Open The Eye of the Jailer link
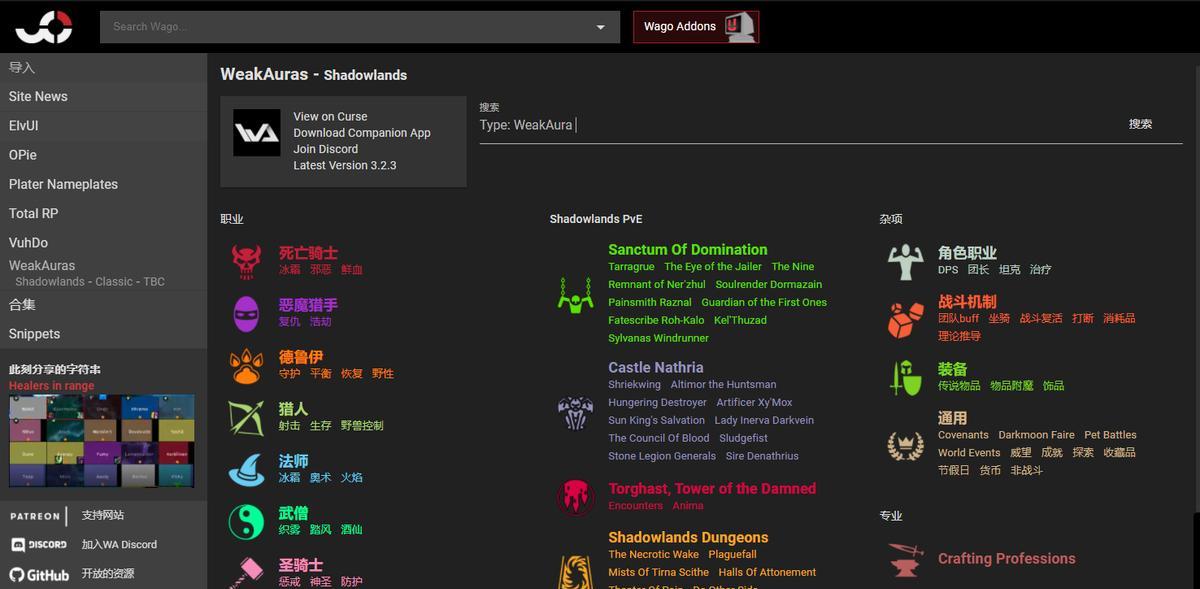The image size is (1200, 589). click(713, 267)
